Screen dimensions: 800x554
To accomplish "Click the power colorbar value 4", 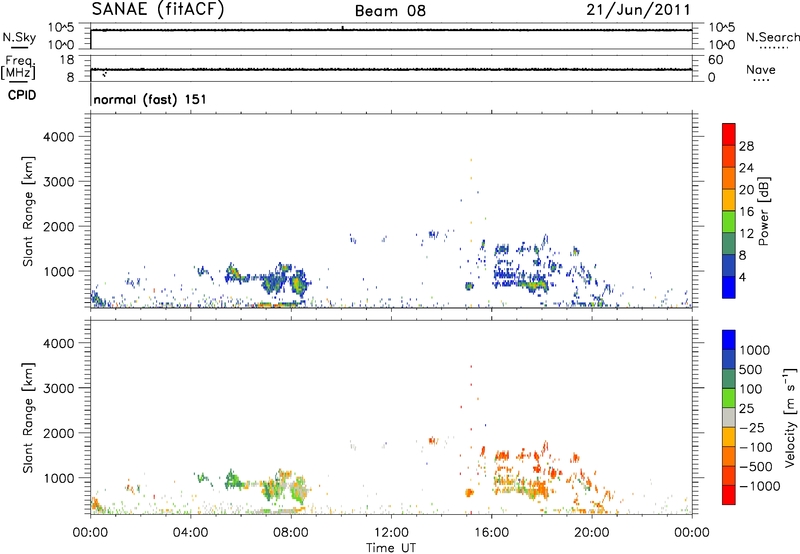I will pyautogui.click(x=743, y=277).
